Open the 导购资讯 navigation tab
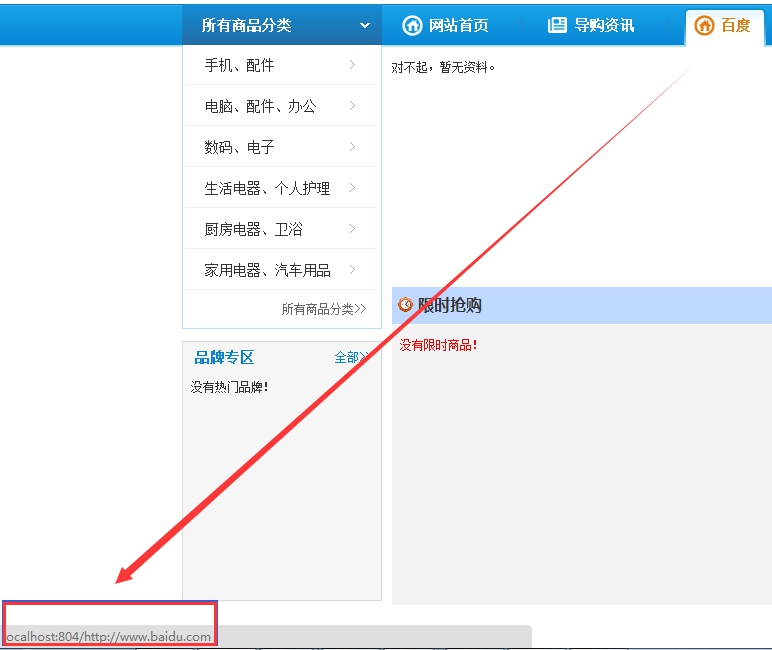The image size is (772, 650). (604, 25)
